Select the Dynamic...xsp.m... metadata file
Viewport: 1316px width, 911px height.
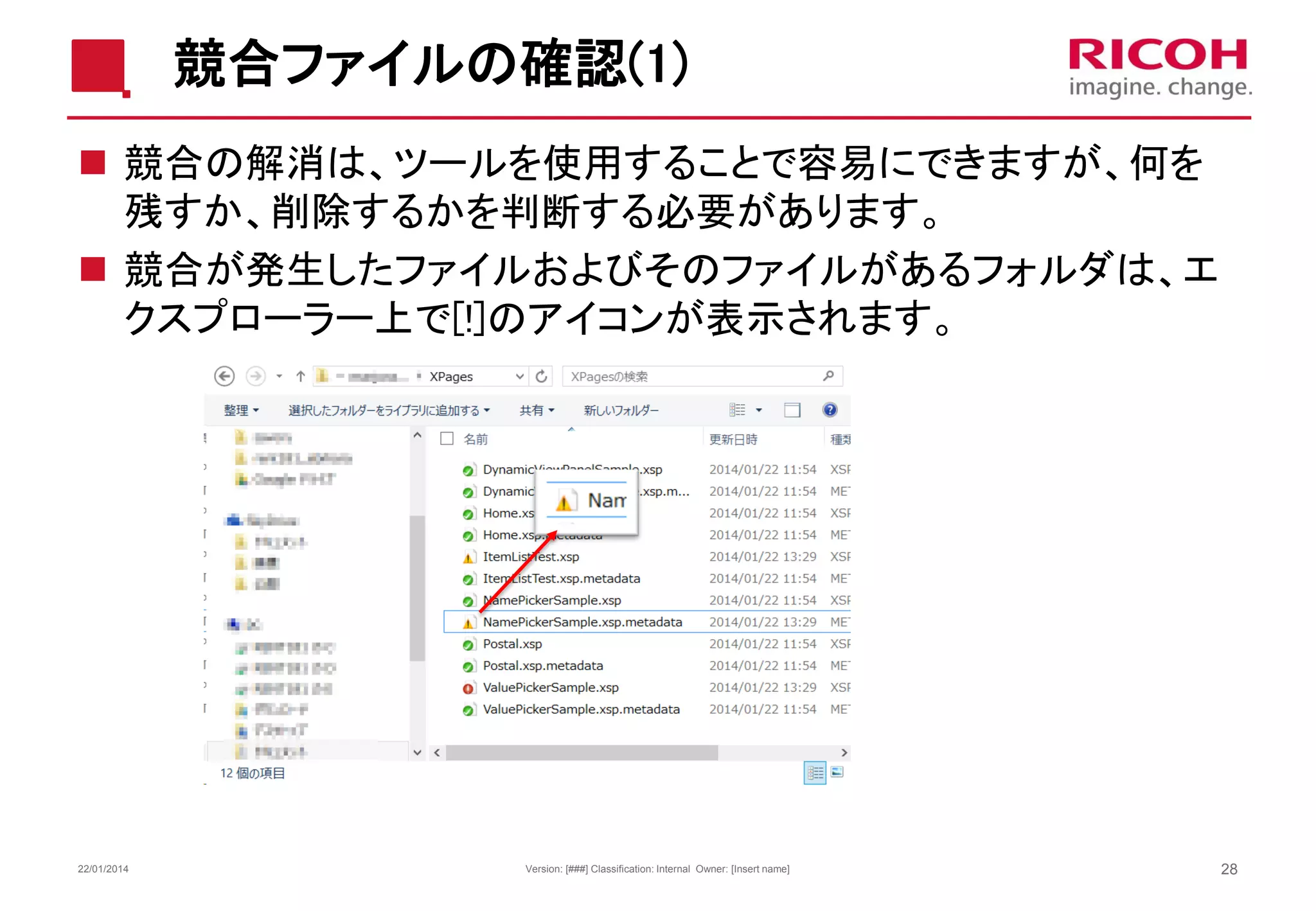[x=586, y=491]
